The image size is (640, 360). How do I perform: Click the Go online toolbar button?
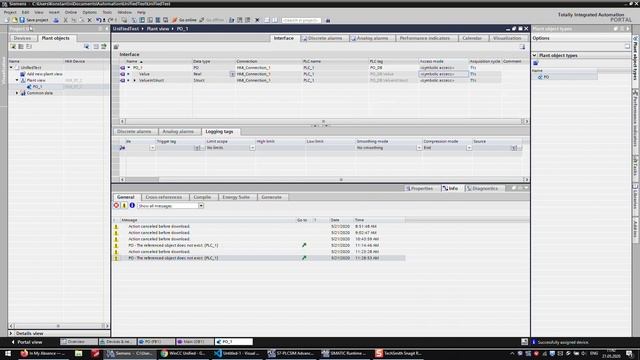pos(184,20)
